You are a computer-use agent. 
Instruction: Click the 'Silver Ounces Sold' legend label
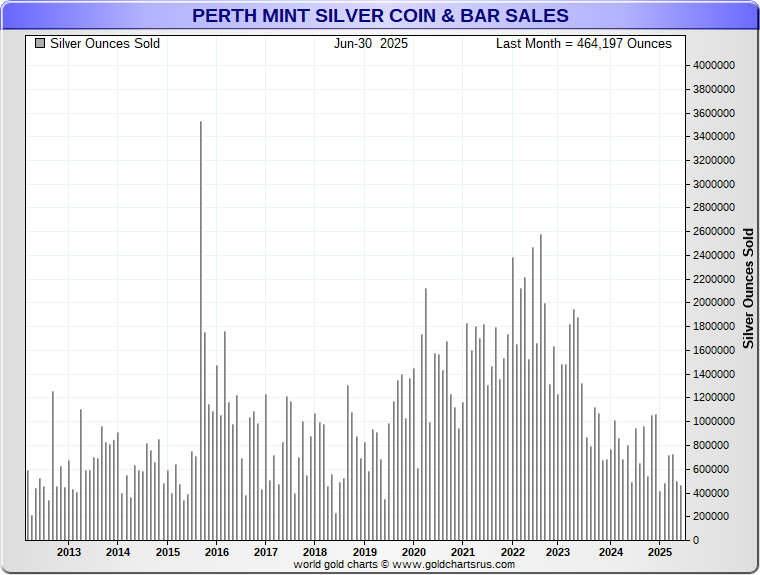click(x=105, y=44)
